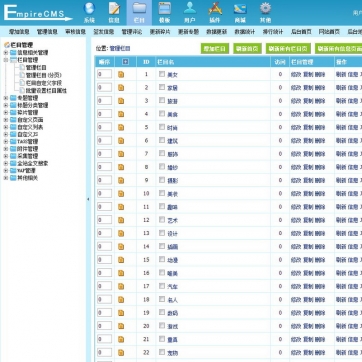The width and height of the screenshot is (362, 362).
Task: Tick the checkbox for column ID 13
Action: [x=162, y=233]
